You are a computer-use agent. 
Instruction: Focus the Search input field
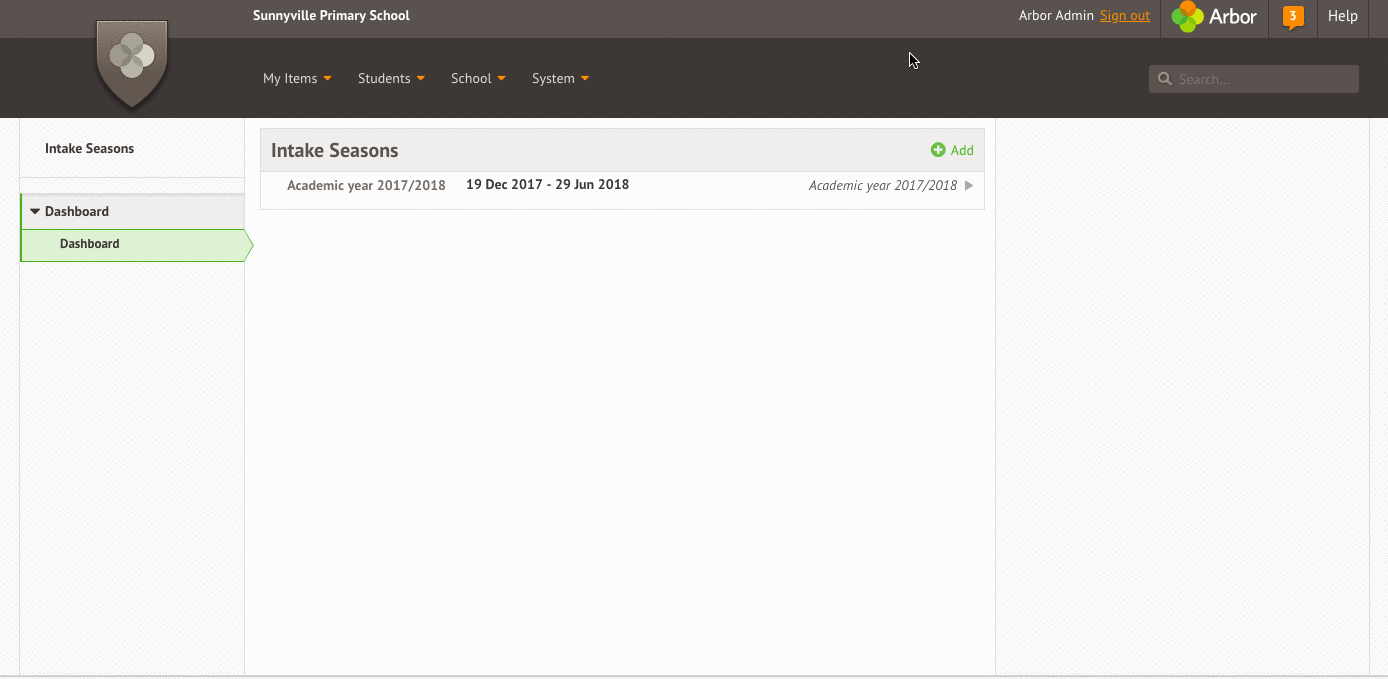coord(1254,79)
